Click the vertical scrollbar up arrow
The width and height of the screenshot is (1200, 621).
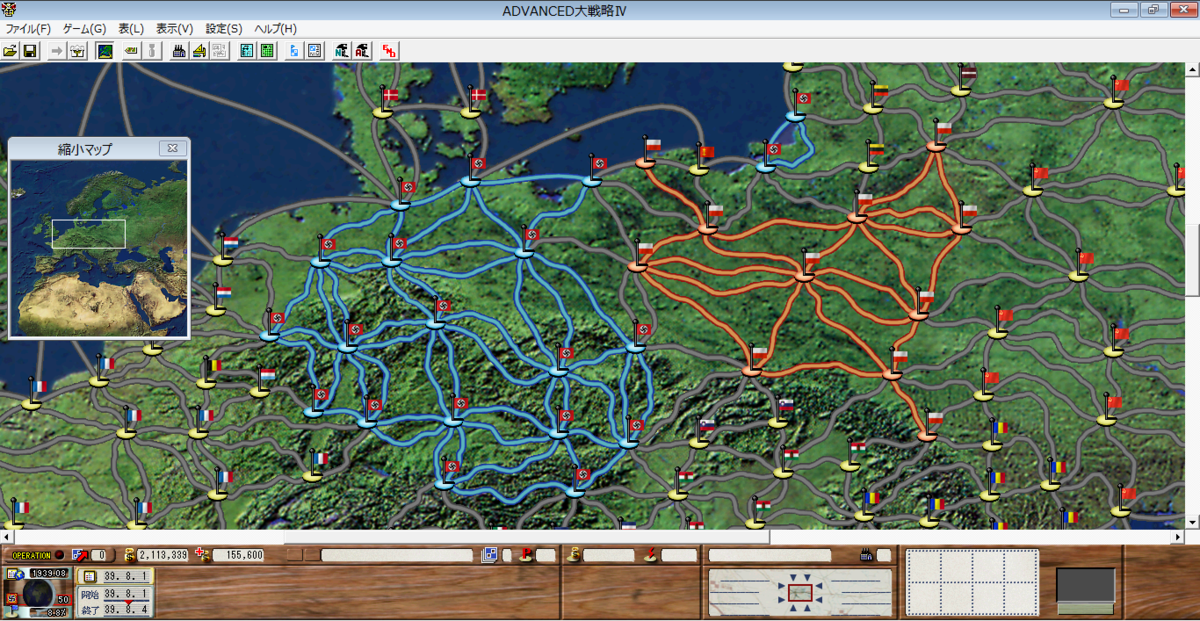pos(1192,70)
